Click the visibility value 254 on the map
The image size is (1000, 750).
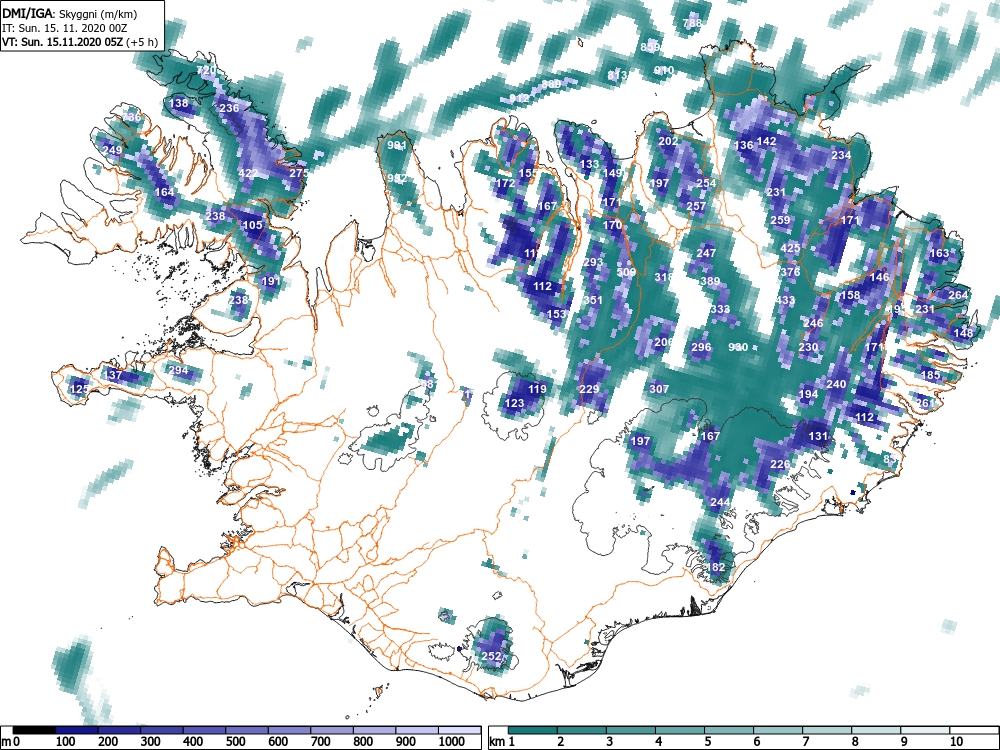pos(706,183)
